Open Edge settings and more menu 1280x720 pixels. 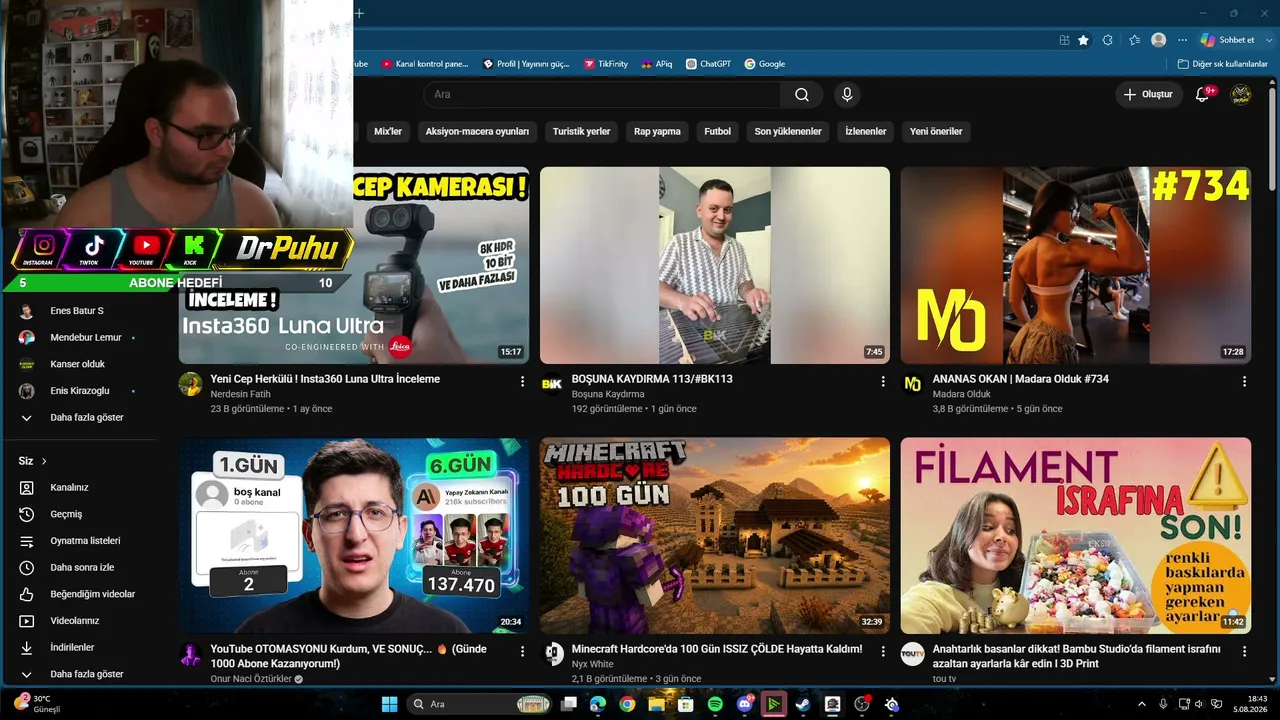point(1183,40)
